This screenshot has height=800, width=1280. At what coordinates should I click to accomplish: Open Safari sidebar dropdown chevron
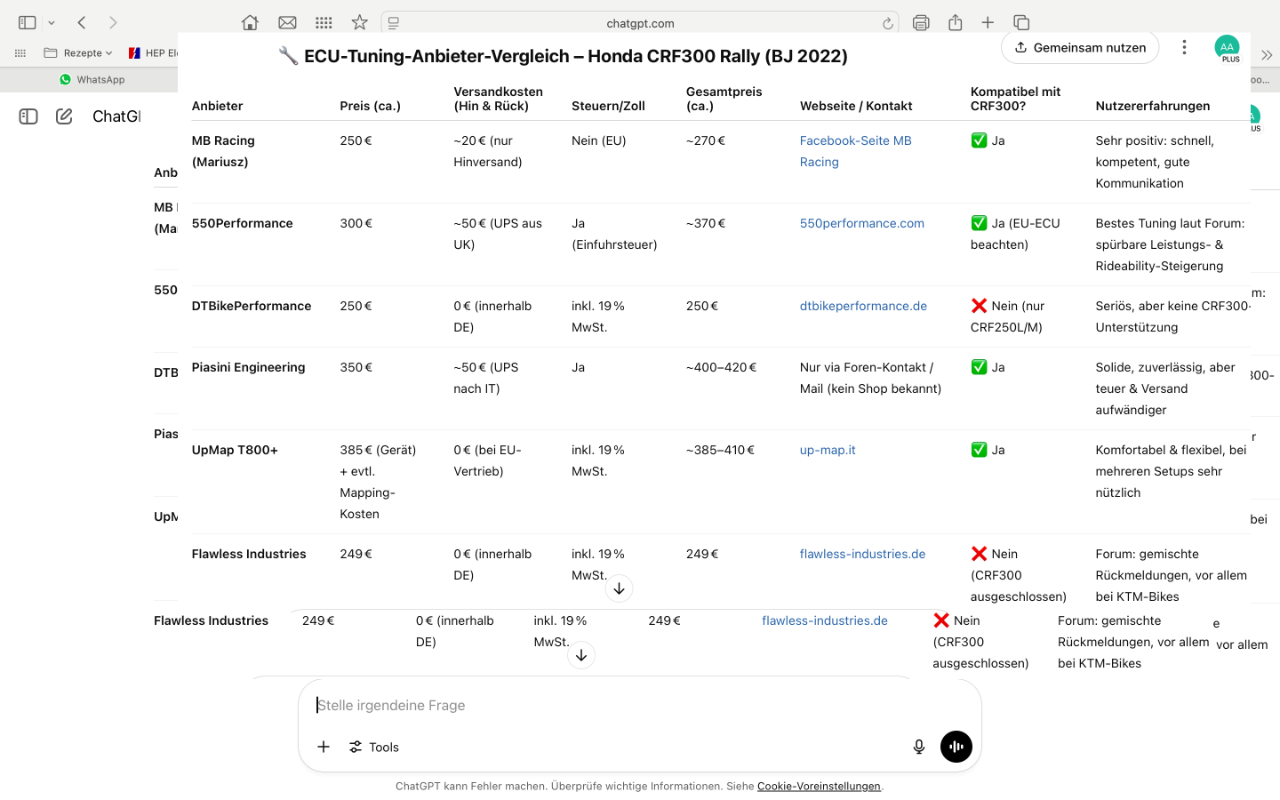[x=52, y=22]
